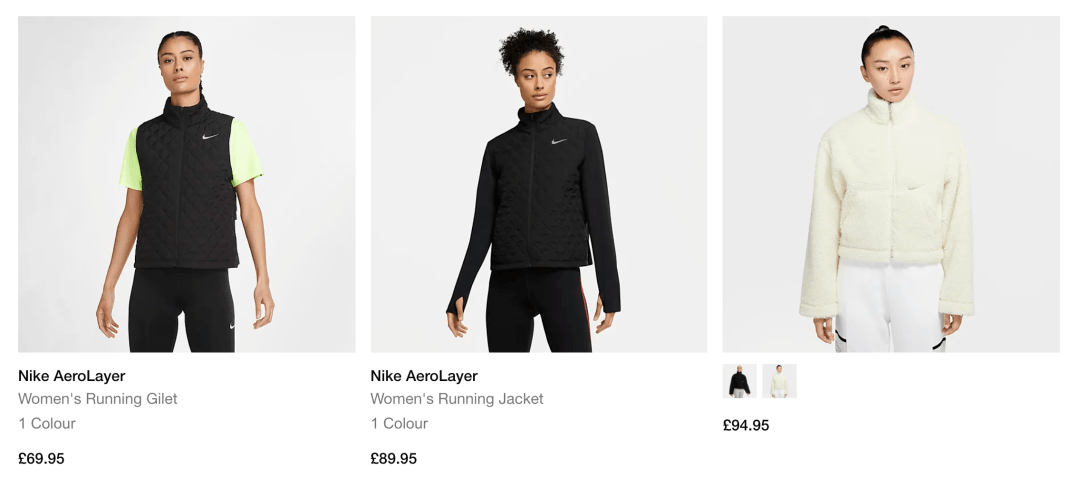The width and height of the screenshot is (1080, 477).
Task: Click the swoosh logo on the cream fleece
Action: coord(915,187)
